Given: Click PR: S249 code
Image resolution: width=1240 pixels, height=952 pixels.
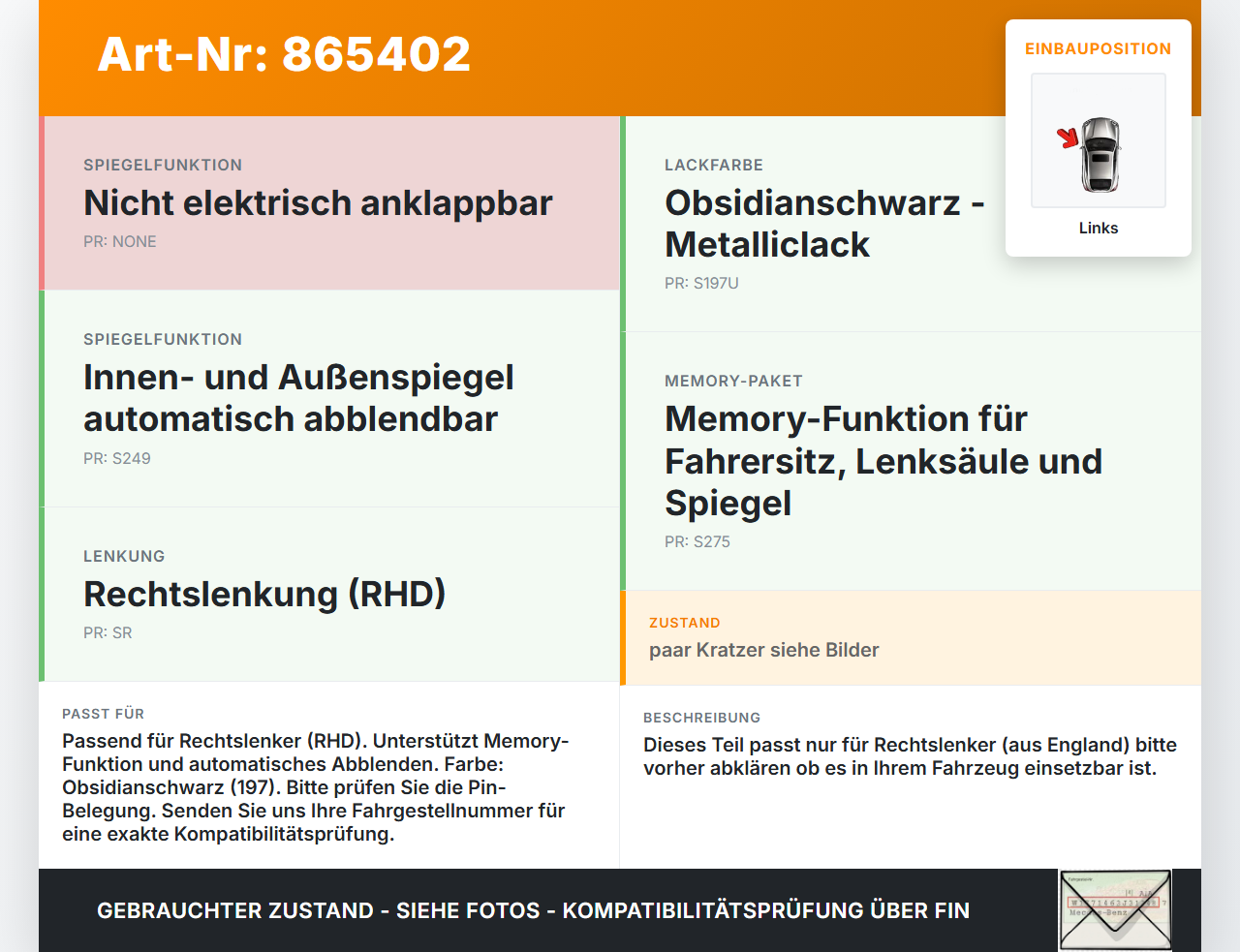Looking at the screenshot, I should 117,458.
